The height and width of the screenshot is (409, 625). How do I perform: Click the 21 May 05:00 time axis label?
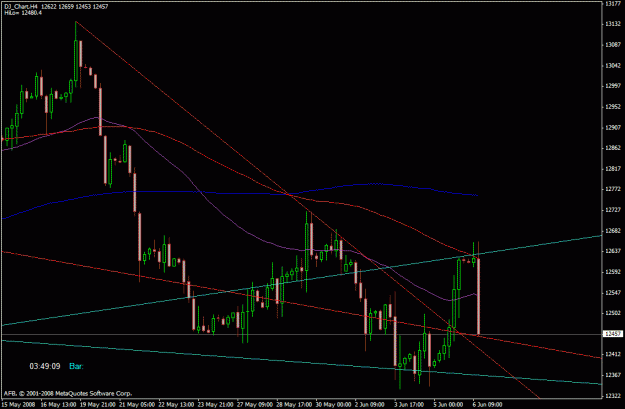point(136,404)
